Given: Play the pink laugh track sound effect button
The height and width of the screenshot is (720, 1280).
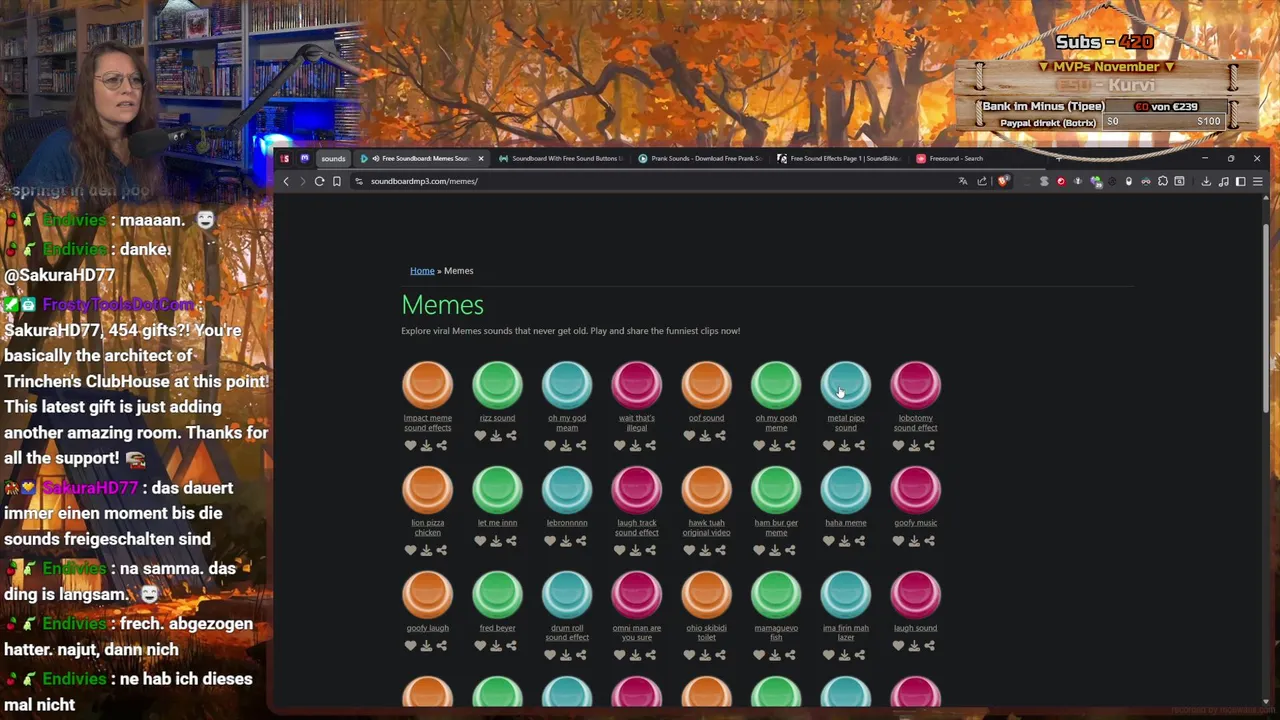Looking at the screenshot, I should pos(637,490).
